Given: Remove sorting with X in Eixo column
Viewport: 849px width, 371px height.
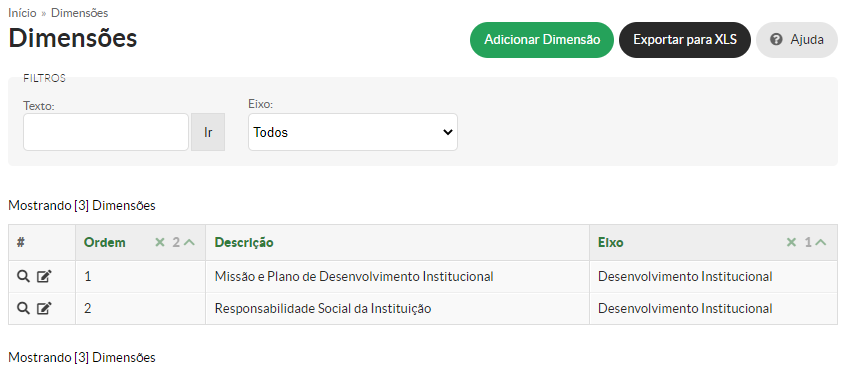Looking at the screenshot, I should (791, 242).
